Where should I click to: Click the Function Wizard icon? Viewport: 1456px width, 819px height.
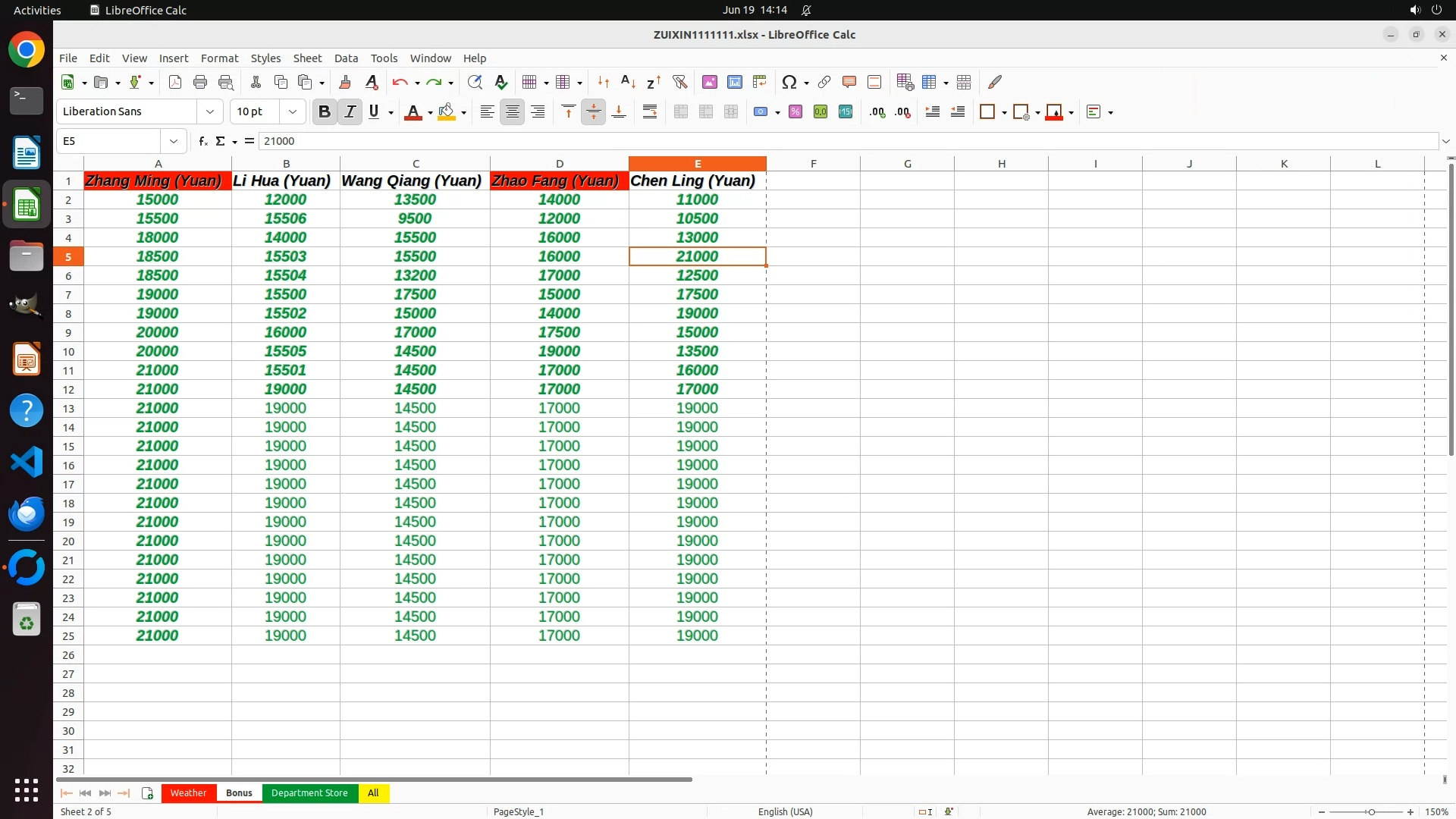[x=202, y=141]
